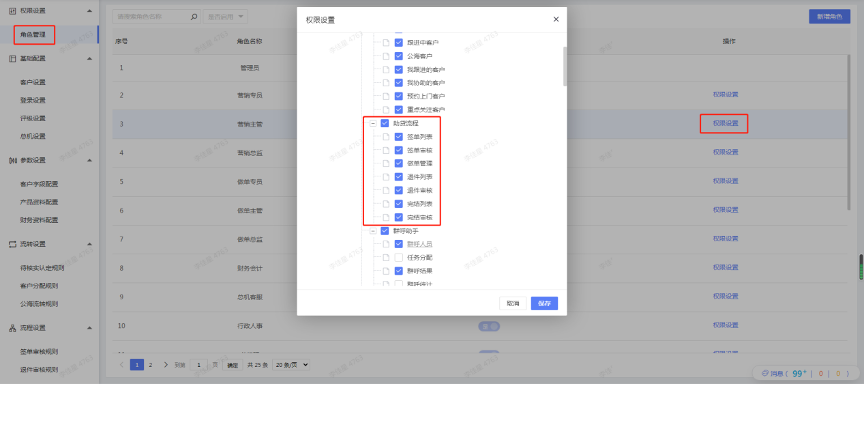The image size is (864, 422).
Task: Click the 营销专员 role name cell
Action: (x=250, y=95)
